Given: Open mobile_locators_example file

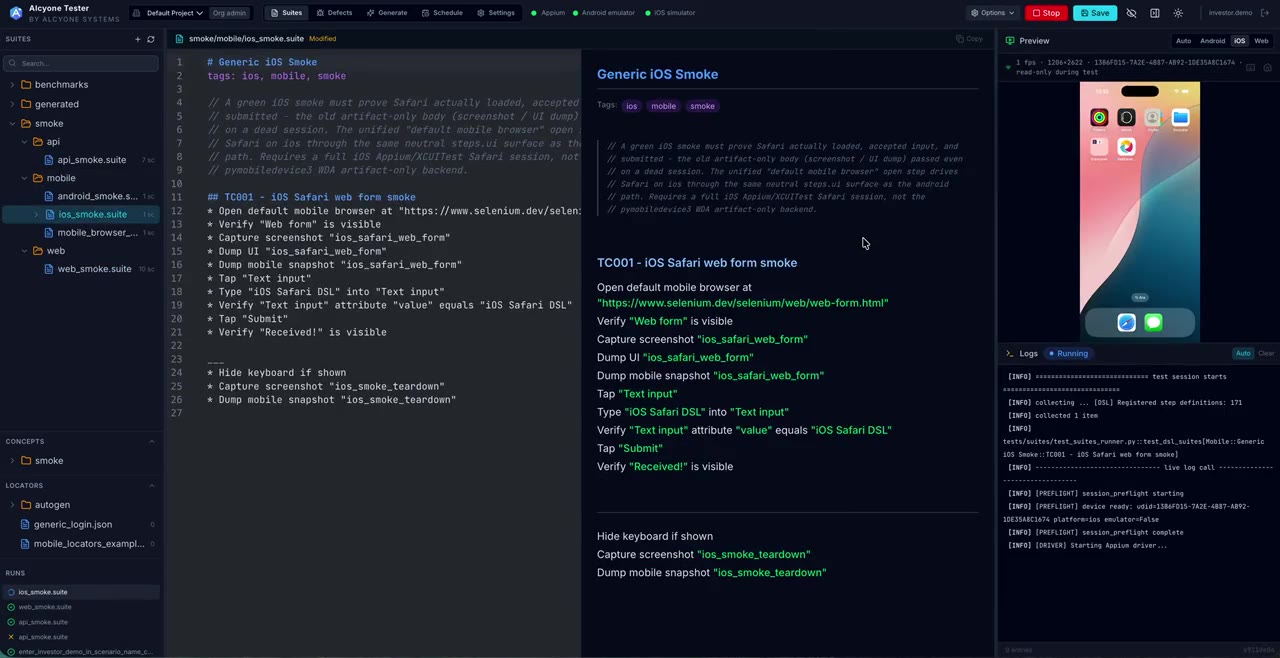Looking at the screenshot, I should (x=88, y=544).
